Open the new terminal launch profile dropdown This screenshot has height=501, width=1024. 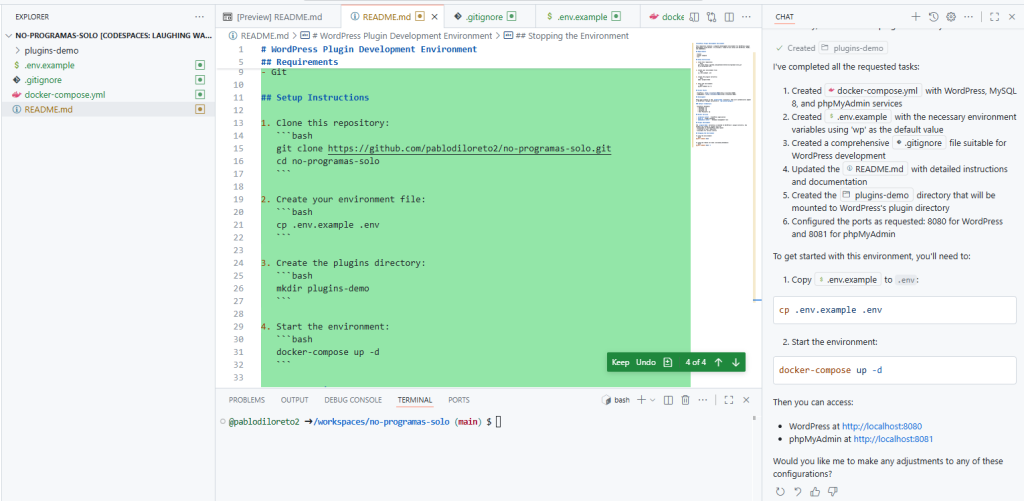652,400
